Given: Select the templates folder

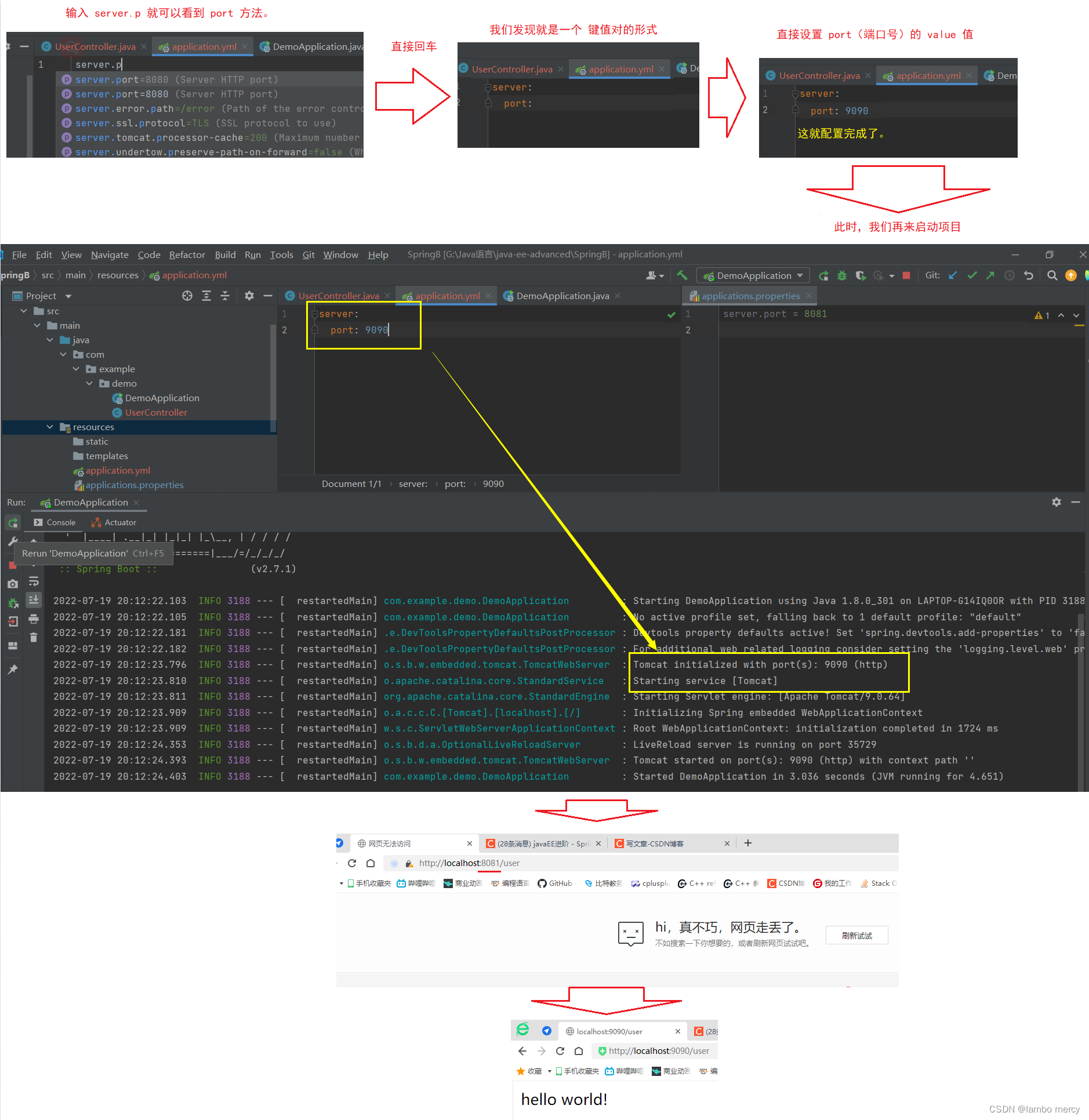Looking at the screenshot, I should click(x=107, y=456).
